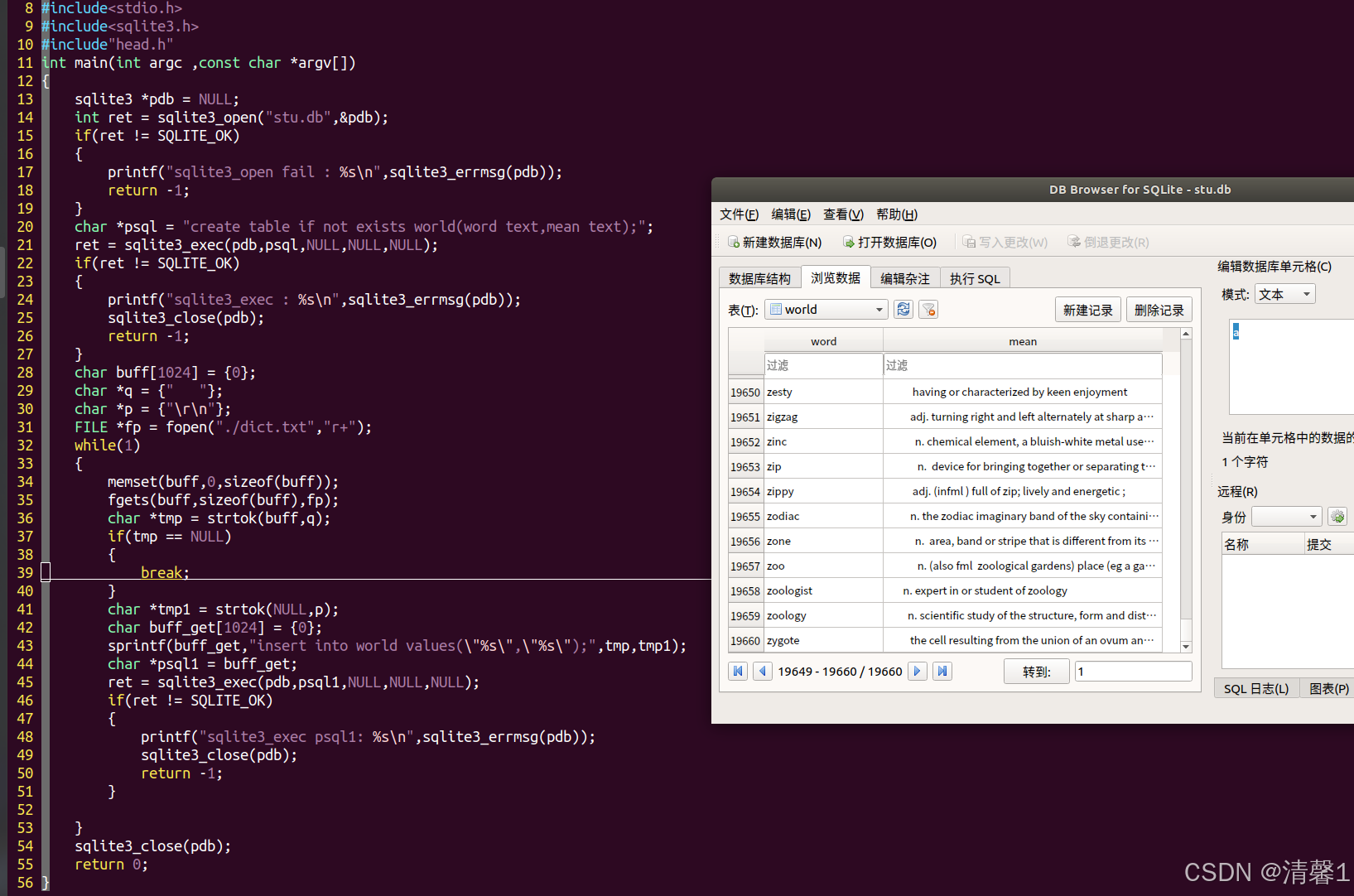This screenshot has width=1354, height=896.
Task: Click the 新建数据库 (New Database) toolbar button
Action: click(774, 242)
